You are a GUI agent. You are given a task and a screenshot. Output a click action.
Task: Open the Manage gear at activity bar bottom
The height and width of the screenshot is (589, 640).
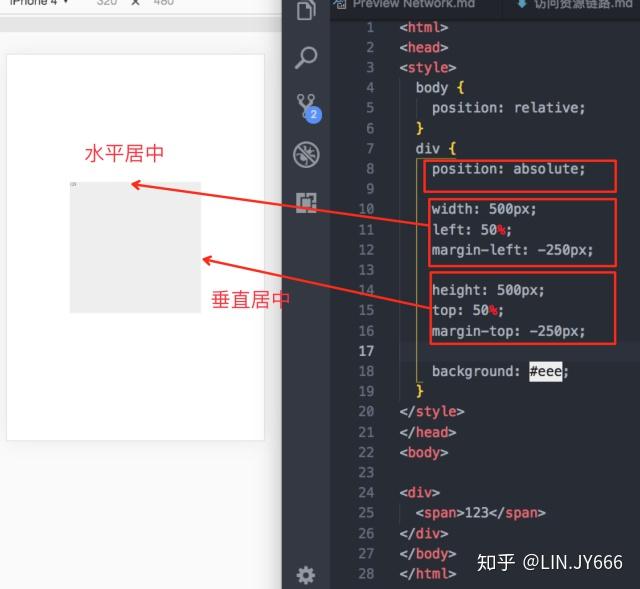pyautogui.click(x=306, y=575)
